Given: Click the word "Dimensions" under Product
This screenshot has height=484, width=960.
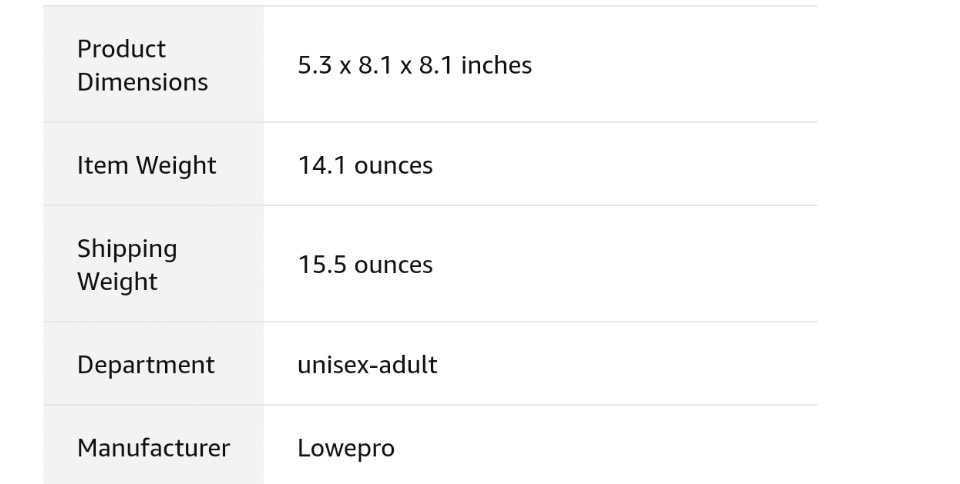Looking at the screenshot, I should point(143,82).
